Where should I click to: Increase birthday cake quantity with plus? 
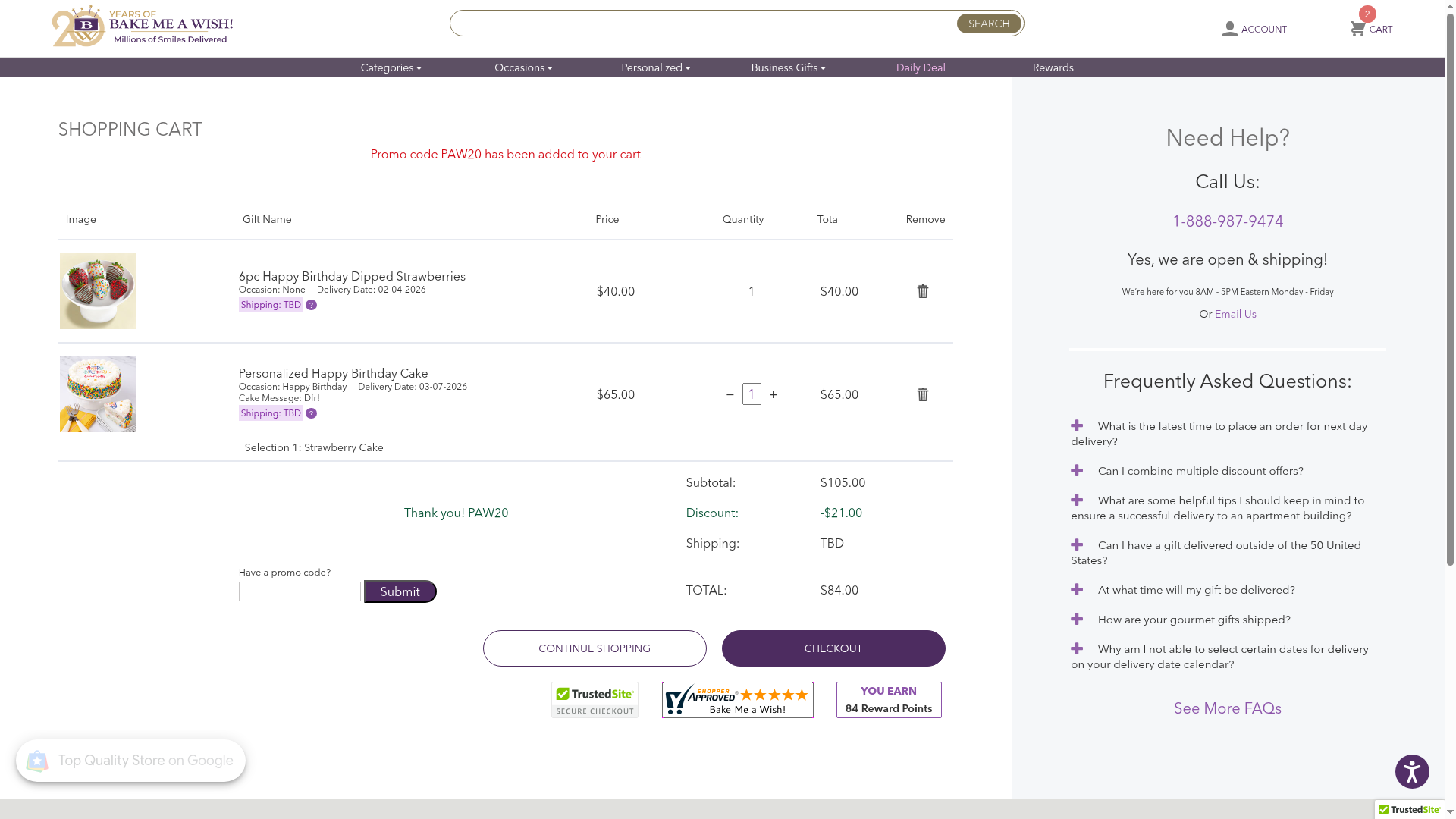click(x=773, y=394)
